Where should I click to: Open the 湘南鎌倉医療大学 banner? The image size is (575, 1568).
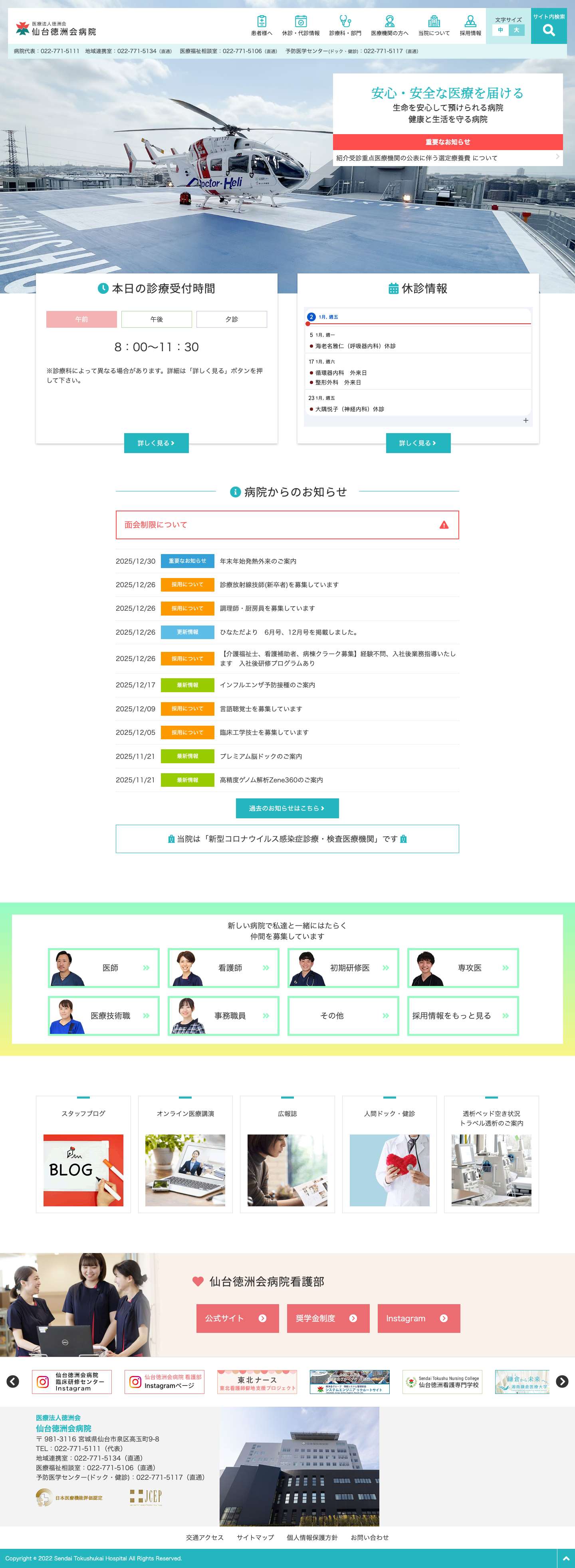click(x=522, y=1382)
